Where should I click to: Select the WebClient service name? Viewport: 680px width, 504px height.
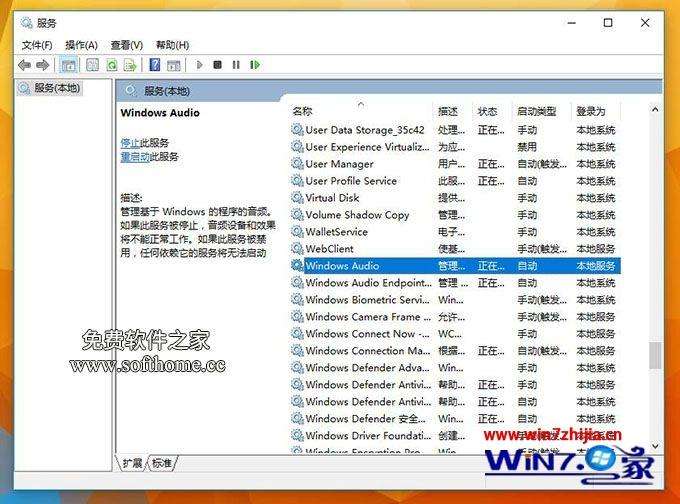(x=330, y=249)
